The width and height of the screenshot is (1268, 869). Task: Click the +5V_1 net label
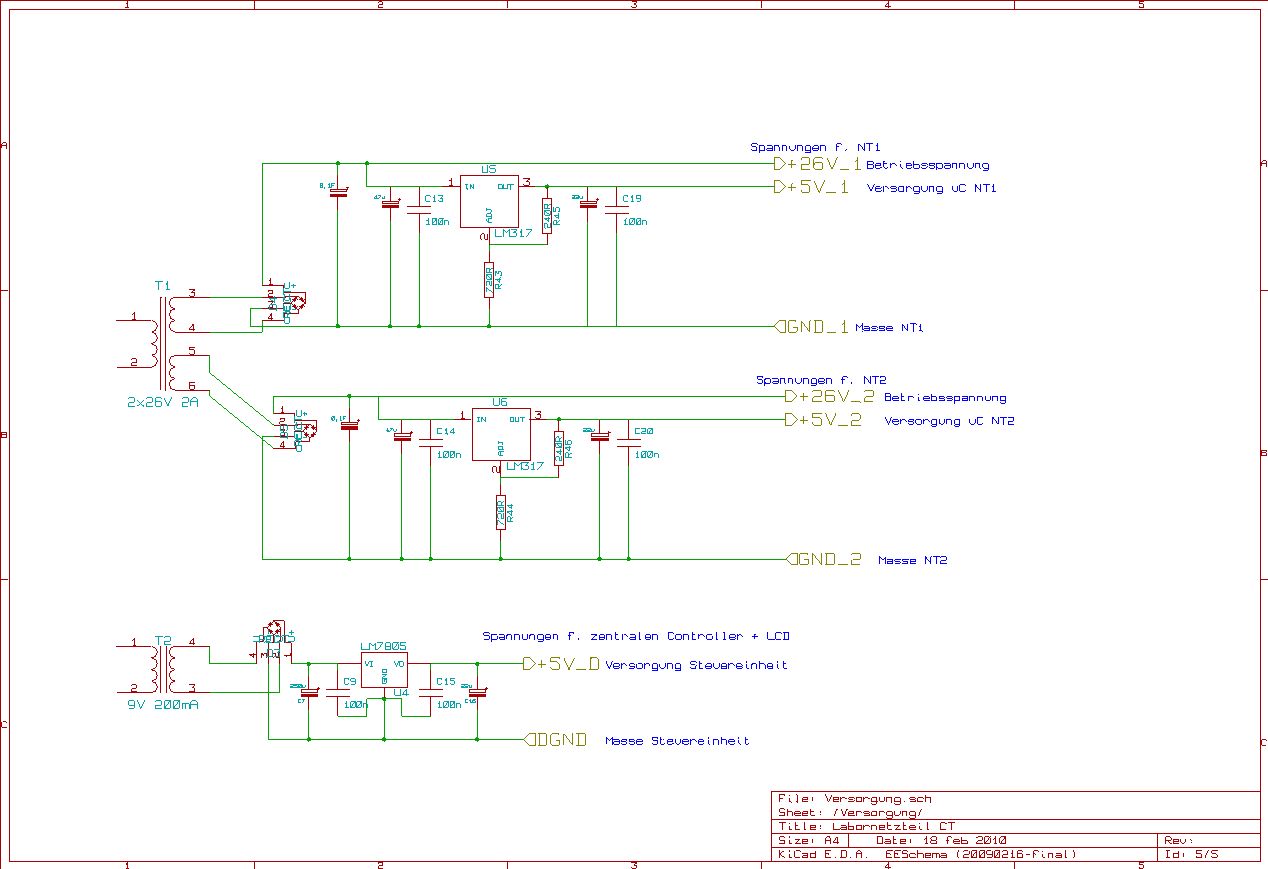pyautogui.click(x=811, y=186)
